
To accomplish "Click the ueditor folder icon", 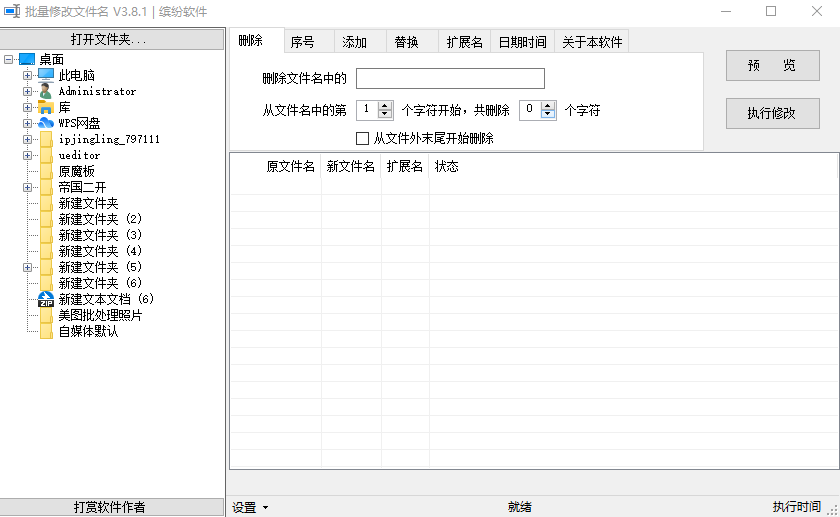I will pos(47,155).
